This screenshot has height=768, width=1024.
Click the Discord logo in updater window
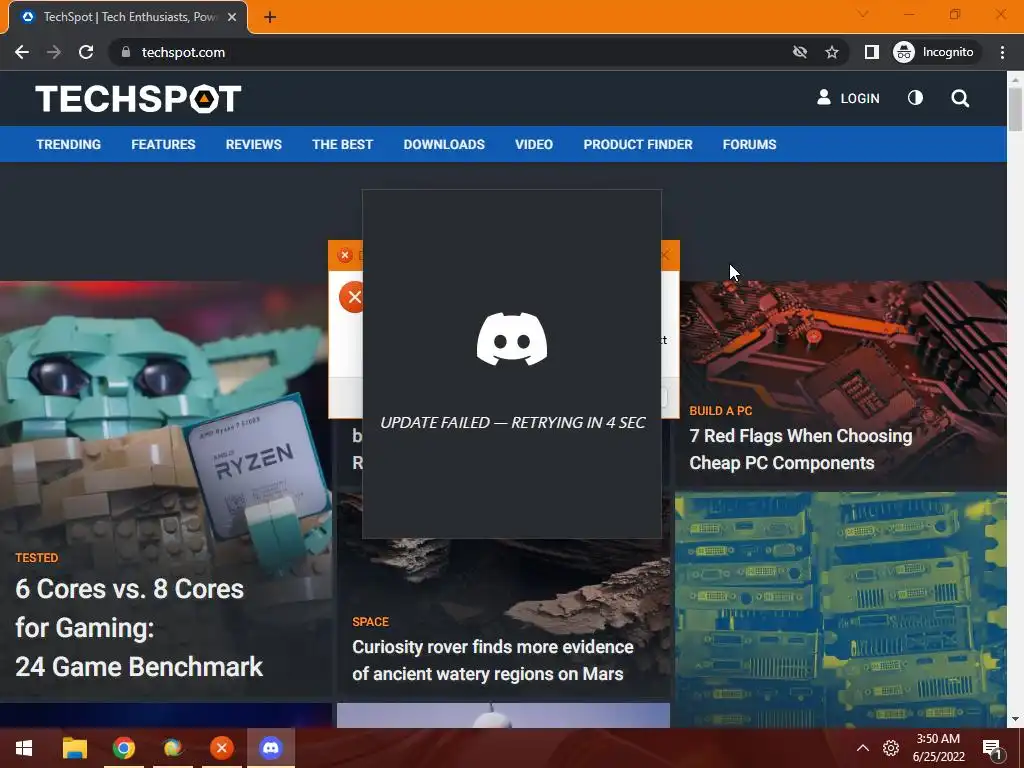tap(512, 339)
